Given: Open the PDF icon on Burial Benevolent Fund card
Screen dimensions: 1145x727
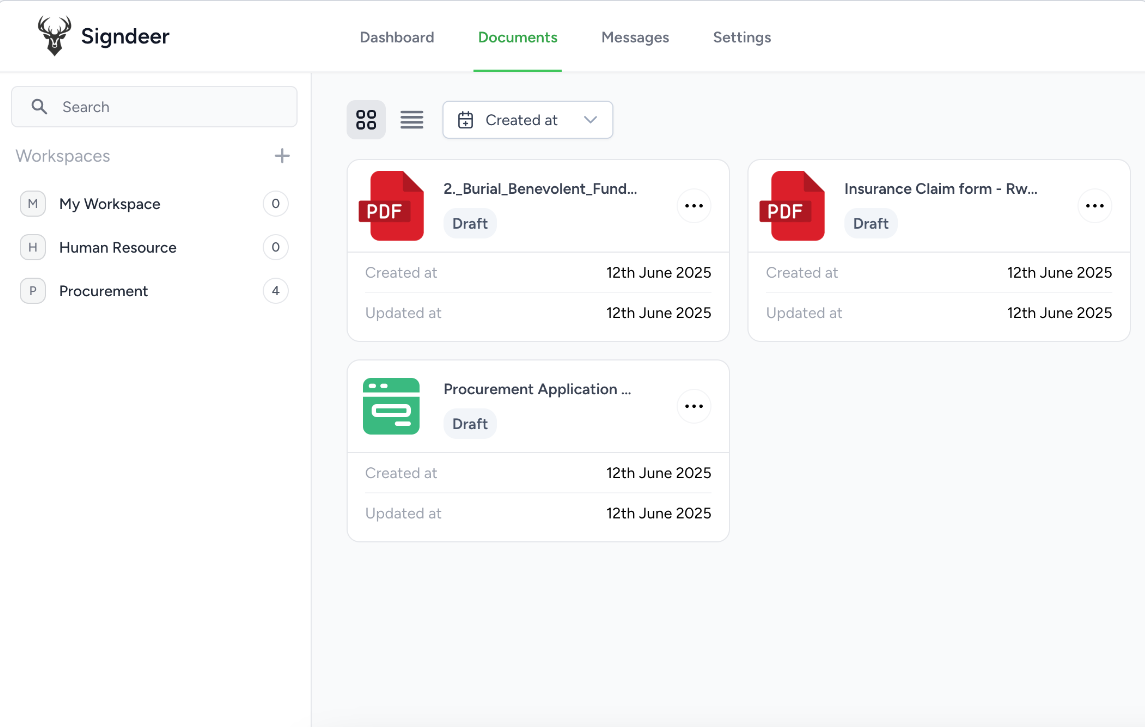Looking at the screenshot, I should pos(391,206).
